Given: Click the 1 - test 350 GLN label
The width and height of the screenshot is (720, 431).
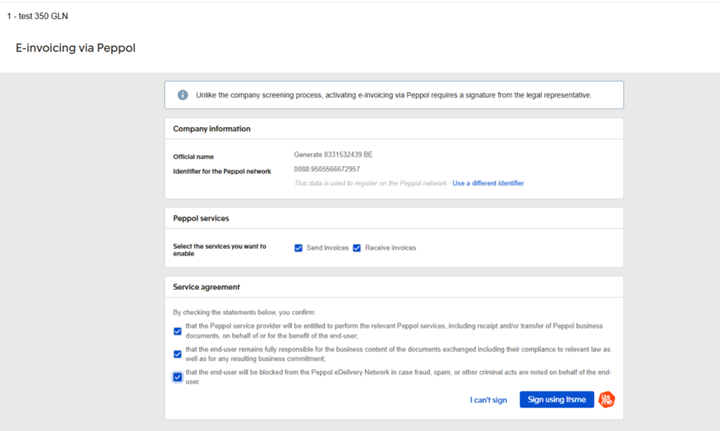Looking at the screenshot, I should pos(38,16).
